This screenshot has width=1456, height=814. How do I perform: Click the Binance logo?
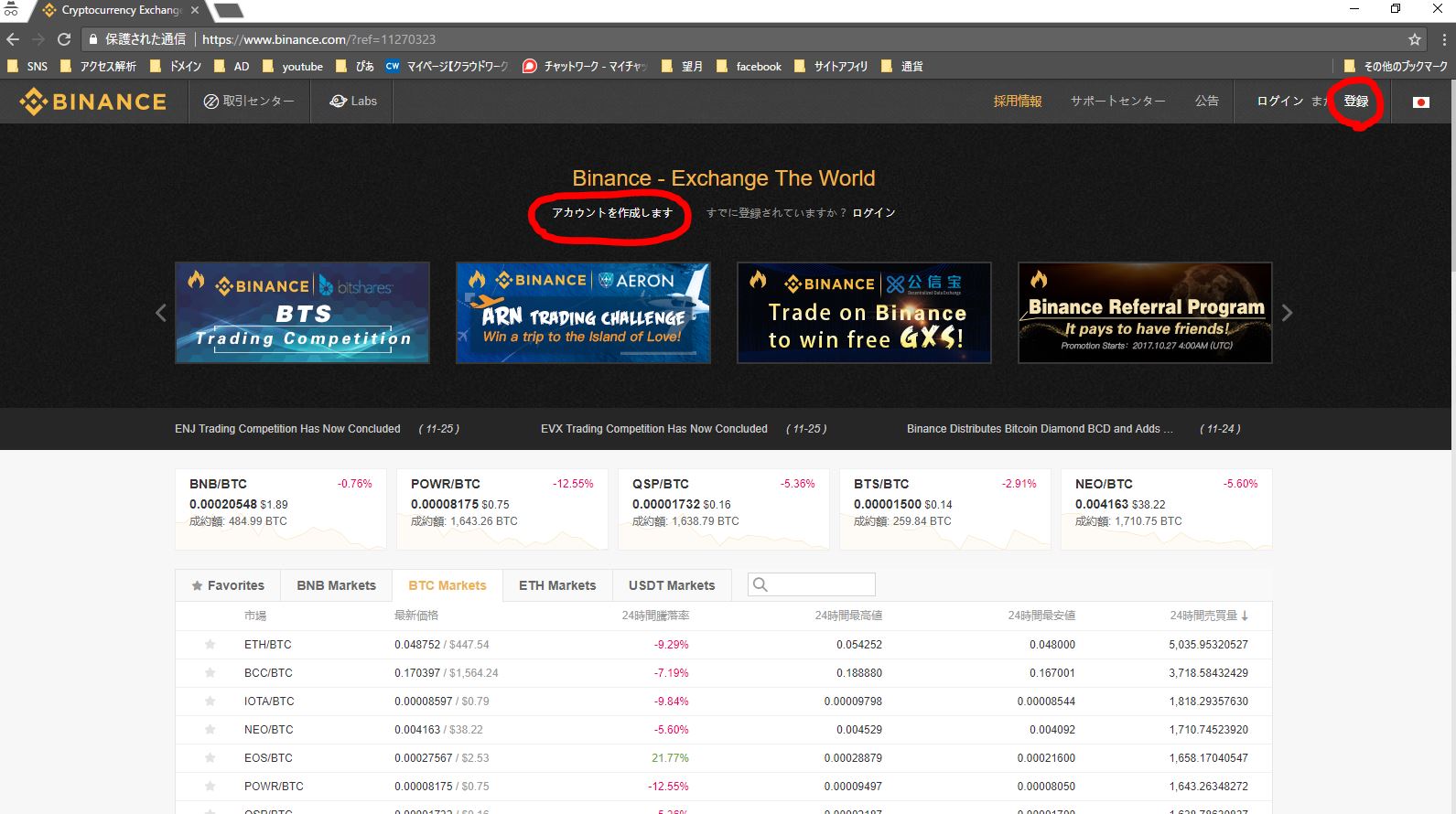[x=93, y=102]
